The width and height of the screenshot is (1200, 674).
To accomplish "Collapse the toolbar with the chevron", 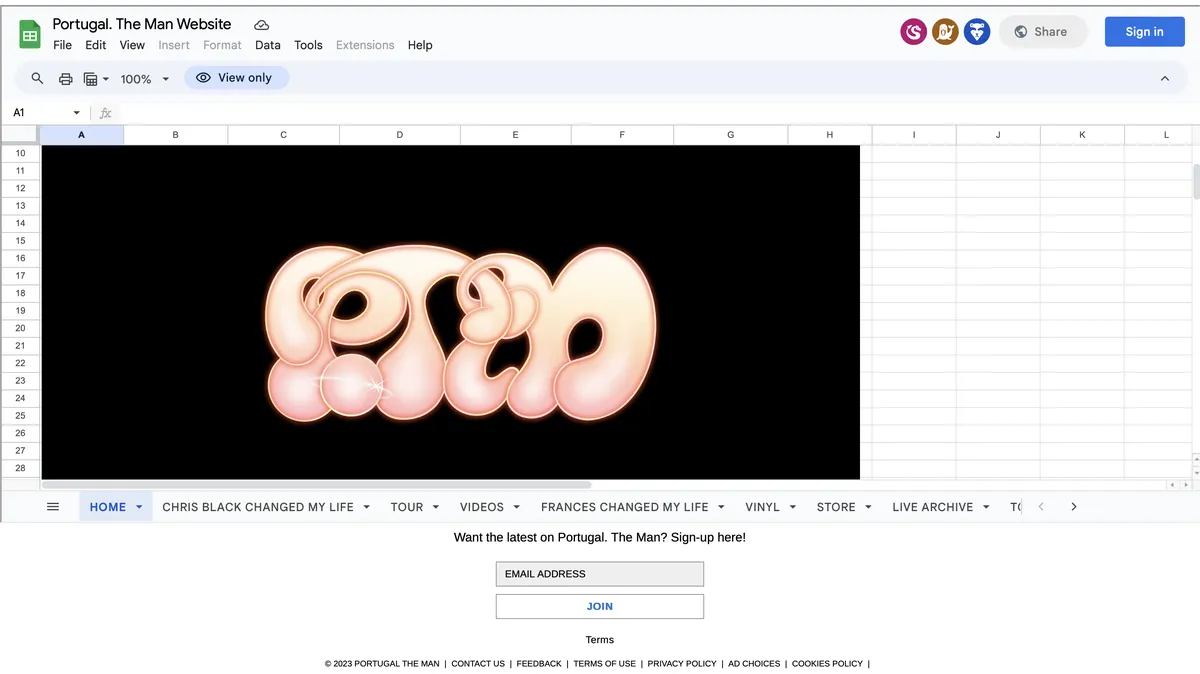I will [1165, 78].
